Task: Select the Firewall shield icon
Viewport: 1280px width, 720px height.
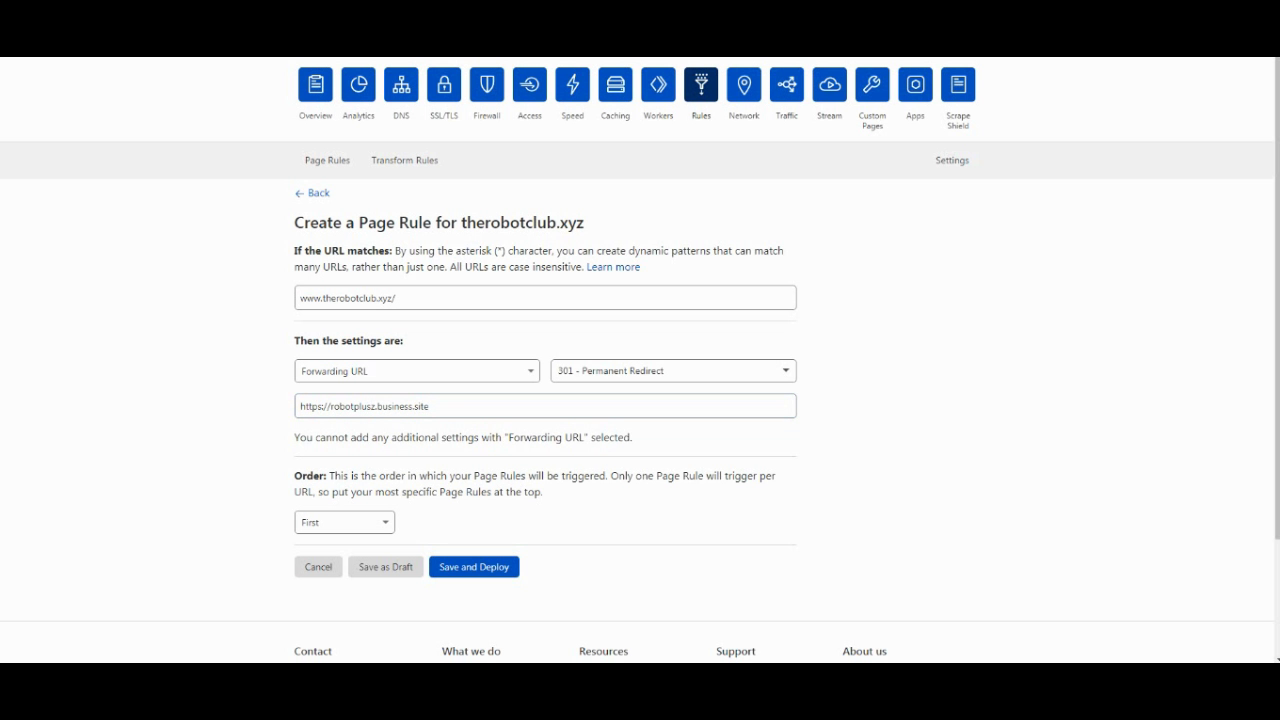Action: [487, 85]
